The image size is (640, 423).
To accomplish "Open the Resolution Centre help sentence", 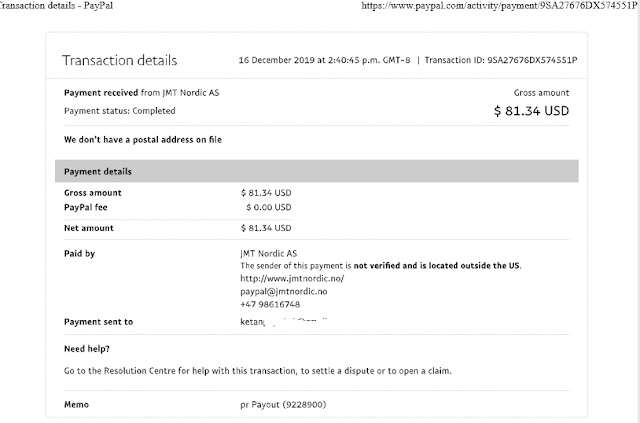I will click(x=256, y=371).
